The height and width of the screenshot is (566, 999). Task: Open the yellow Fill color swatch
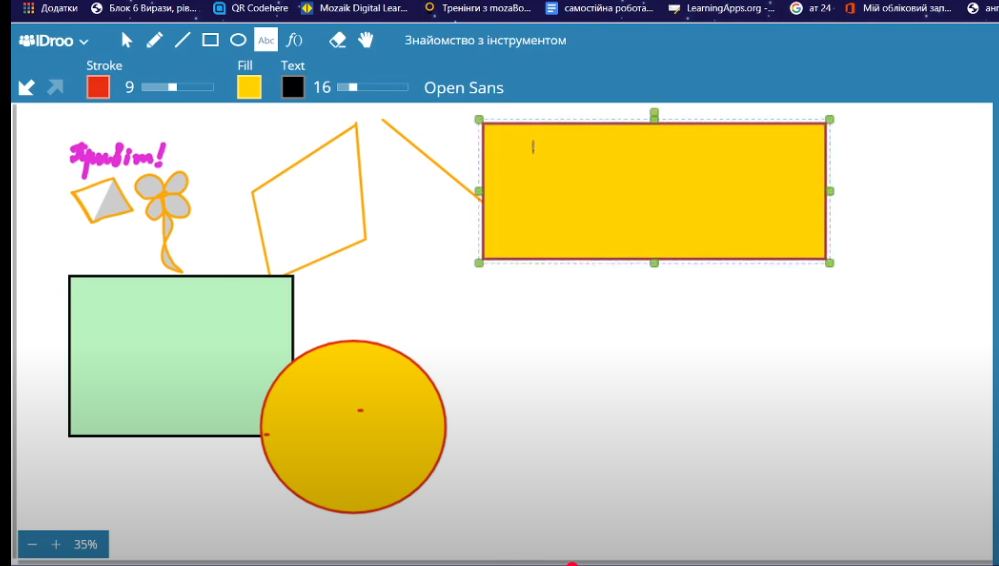tap(249, 87)
